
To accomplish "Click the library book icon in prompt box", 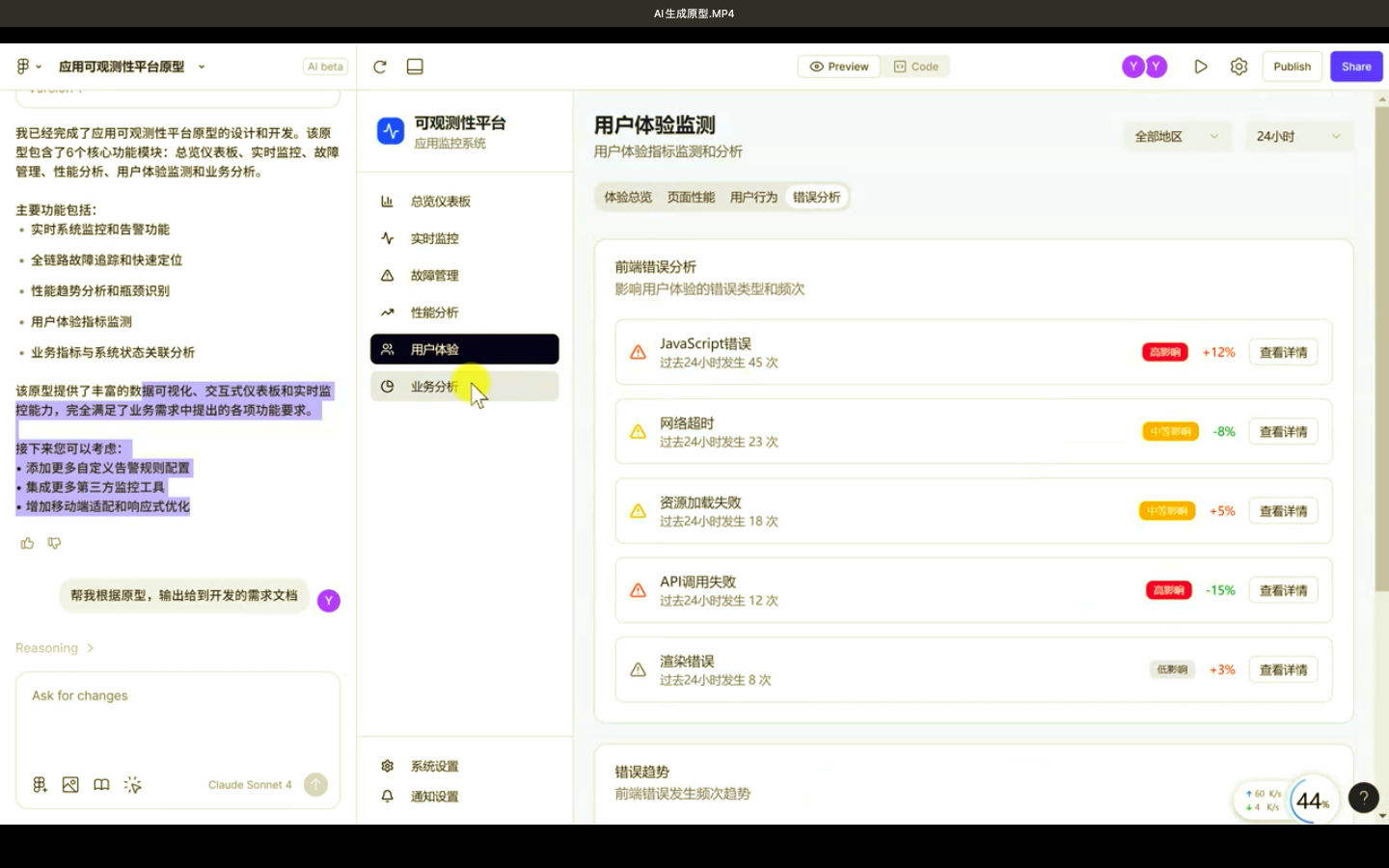I will (x=101, y=785).
